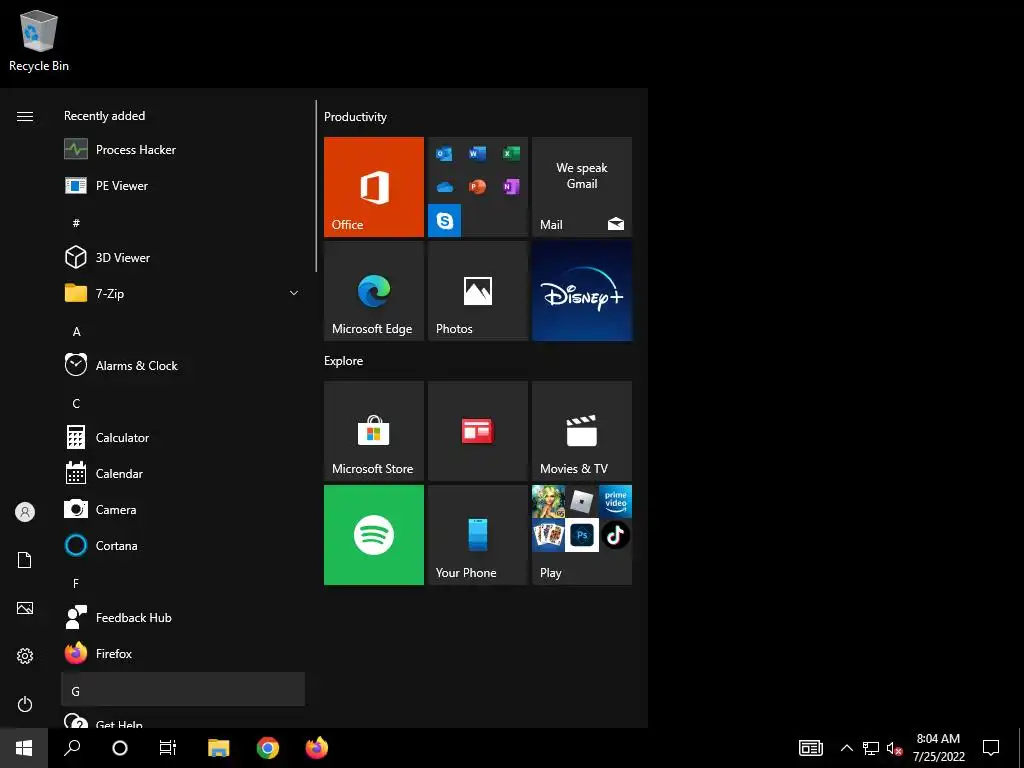Click the muted volume tray icon
The image size is (1024, 768).
[x=894, y=748]
